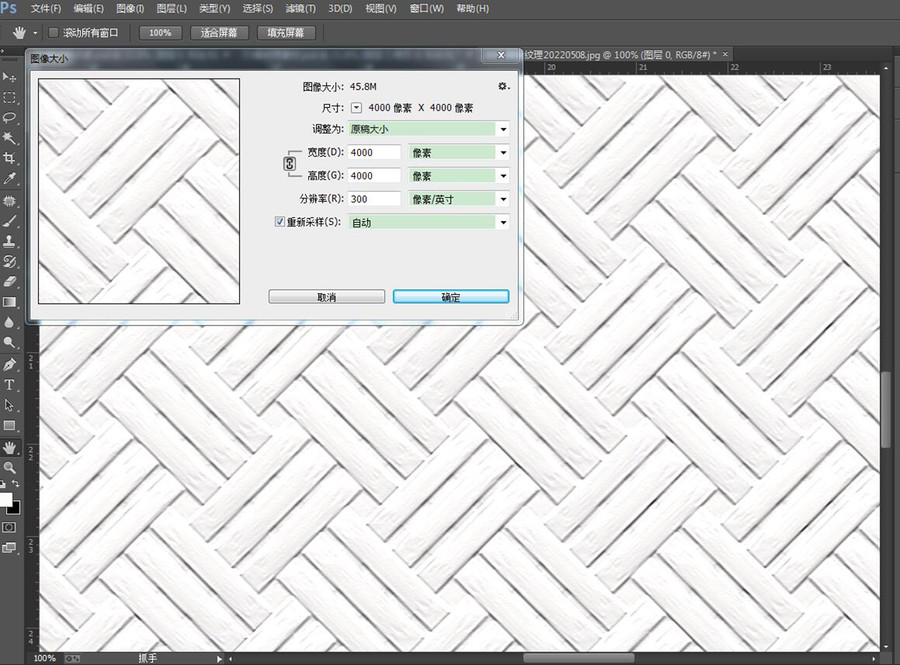900x665 pixels.
Task: Toggle constrain proportions link icon
Action: coord(289,164)
